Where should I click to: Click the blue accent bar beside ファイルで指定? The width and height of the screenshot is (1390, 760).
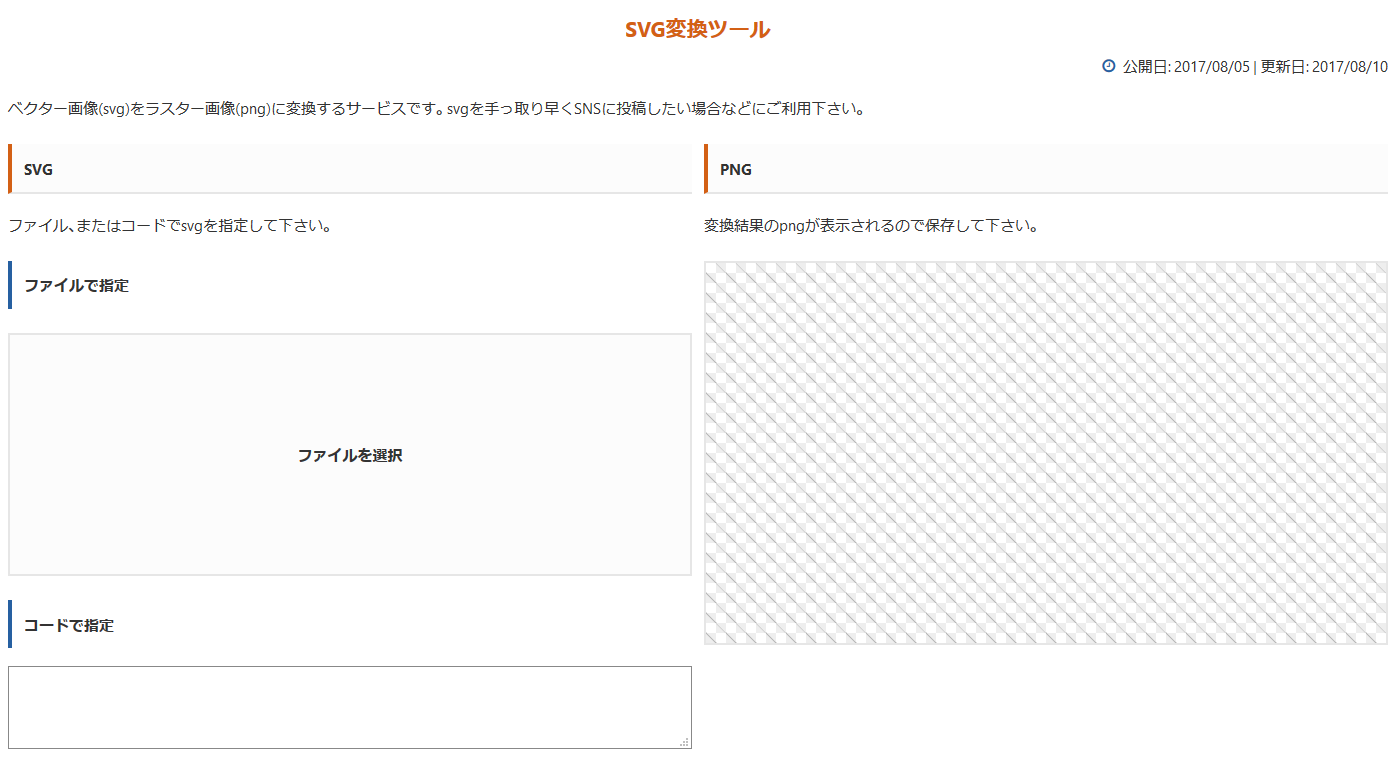(x=10, y=285)
